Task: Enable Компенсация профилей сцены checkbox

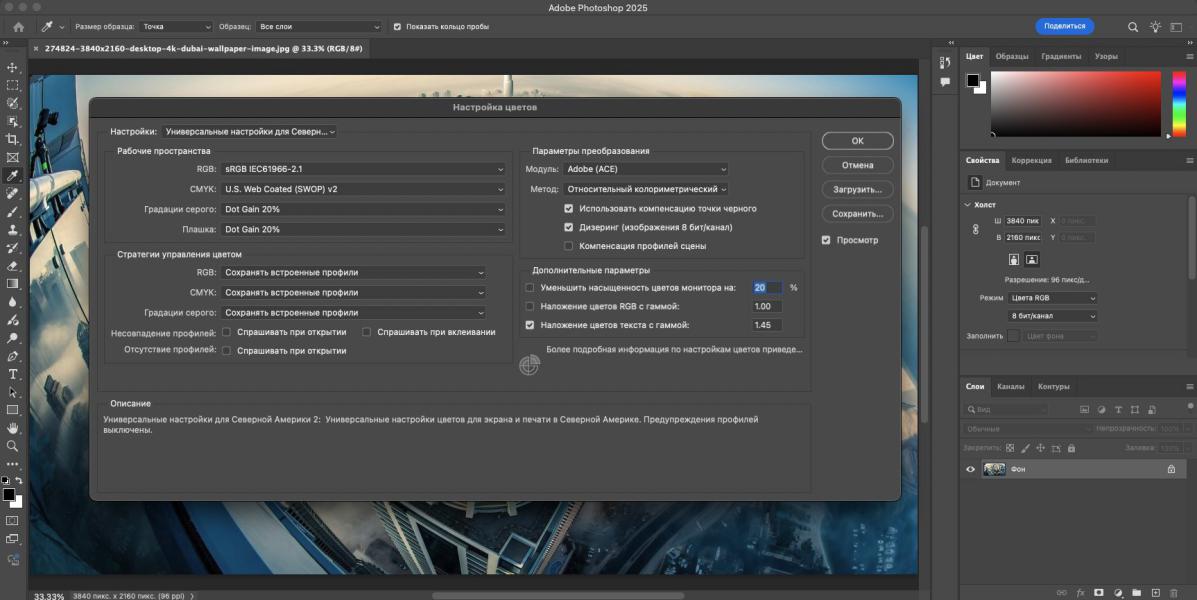Action: pyautogui.click(x=569, y=246)
